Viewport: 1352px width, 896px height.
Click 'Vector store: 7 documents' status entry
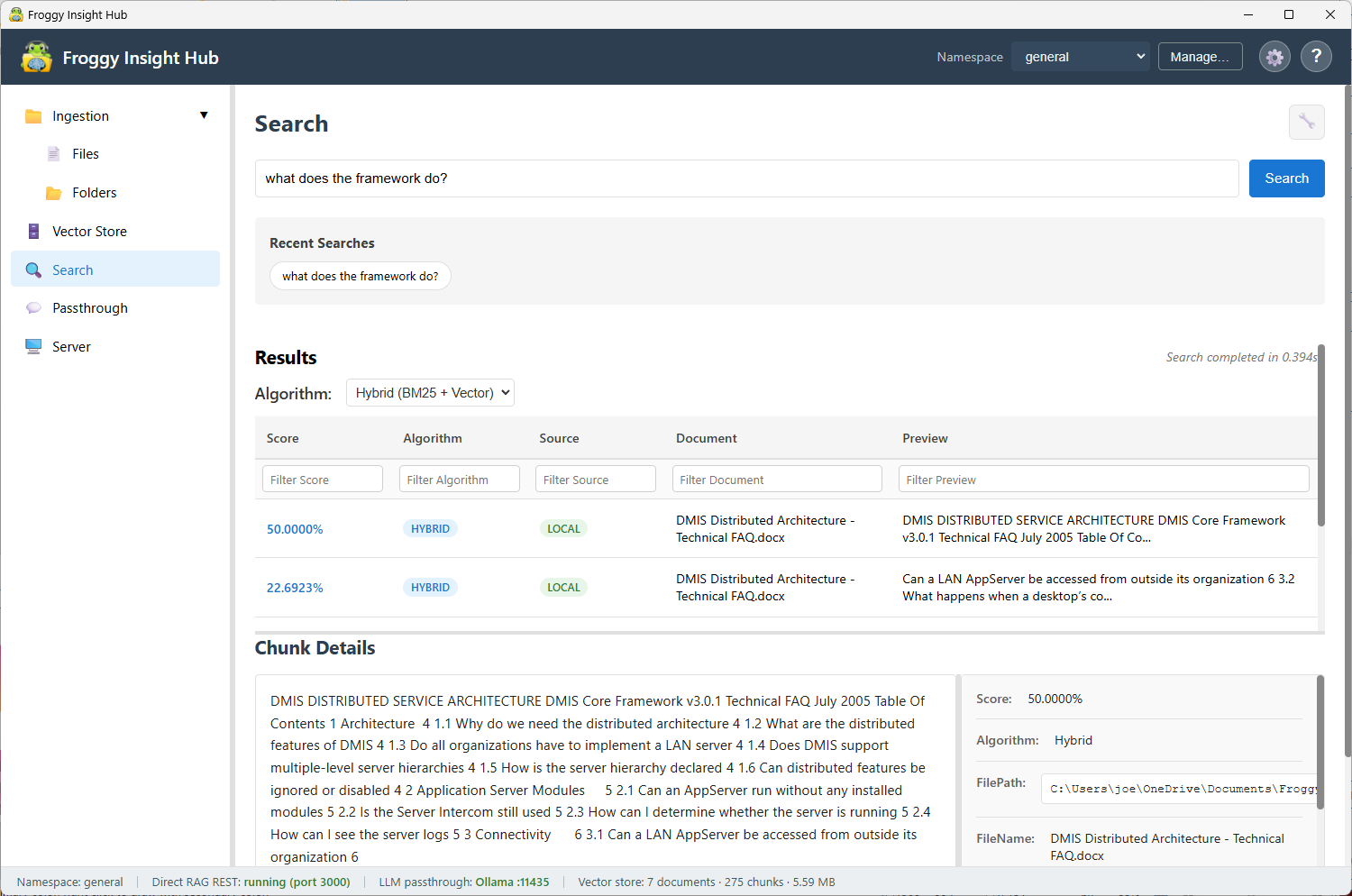[x=707, y=882]
